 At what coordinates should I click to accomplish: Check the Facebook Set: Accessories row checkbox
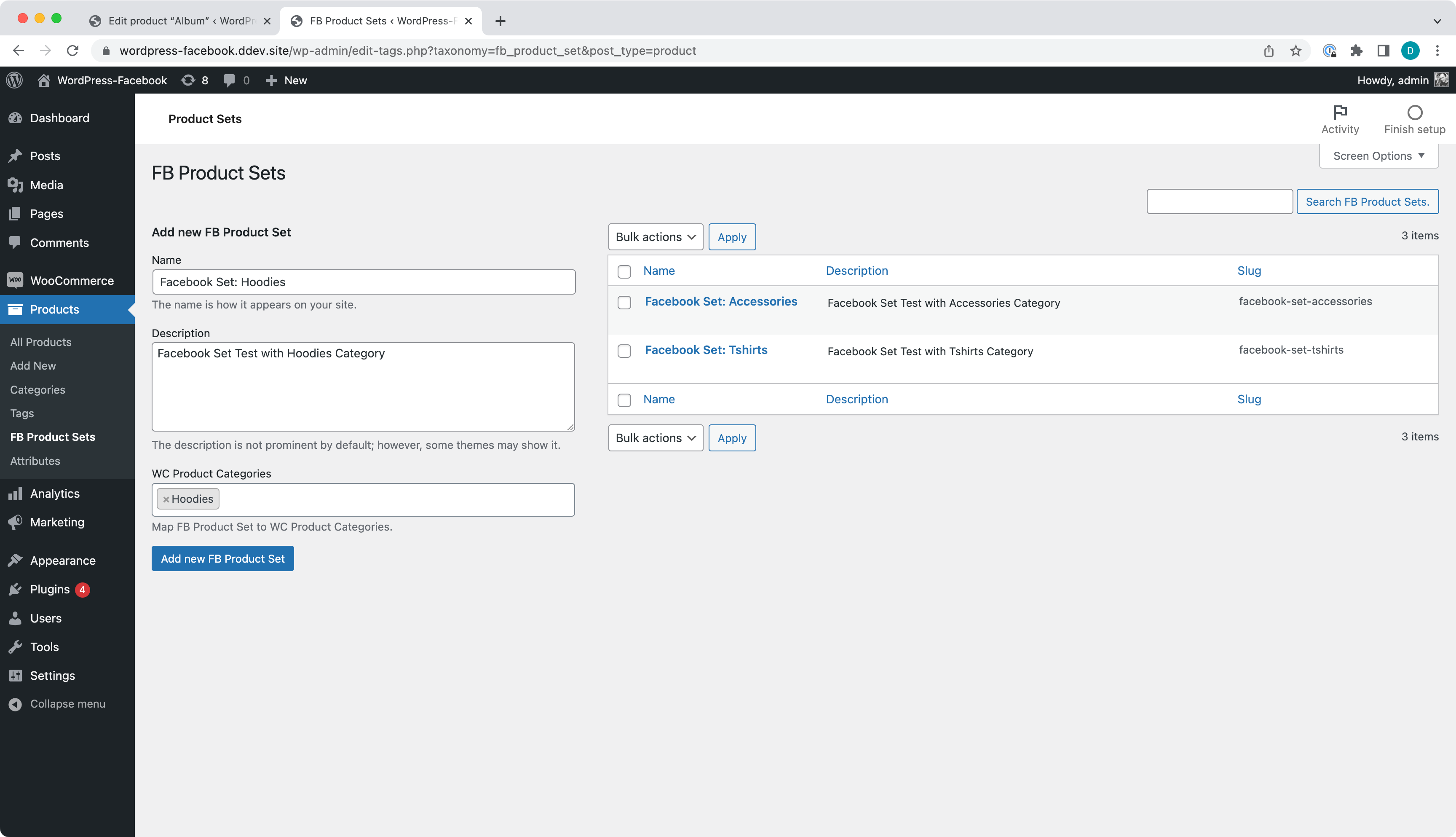[624, 302]
